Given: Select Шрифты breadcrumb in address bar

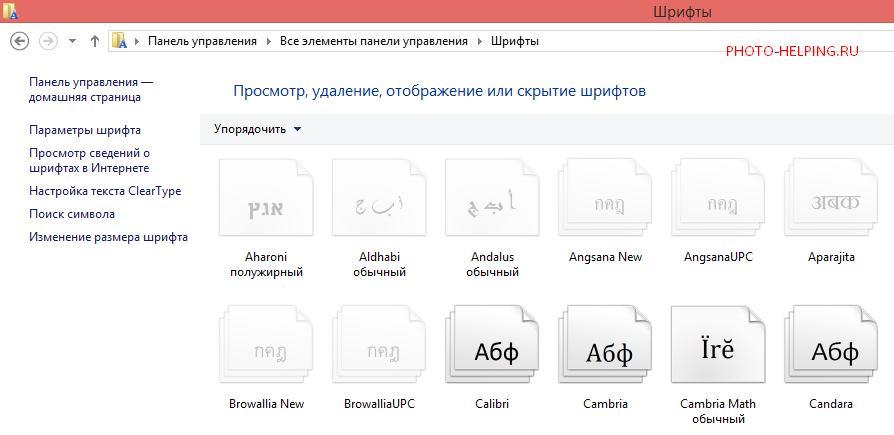Looking at the screenshot, I should (x=515, y=41).
